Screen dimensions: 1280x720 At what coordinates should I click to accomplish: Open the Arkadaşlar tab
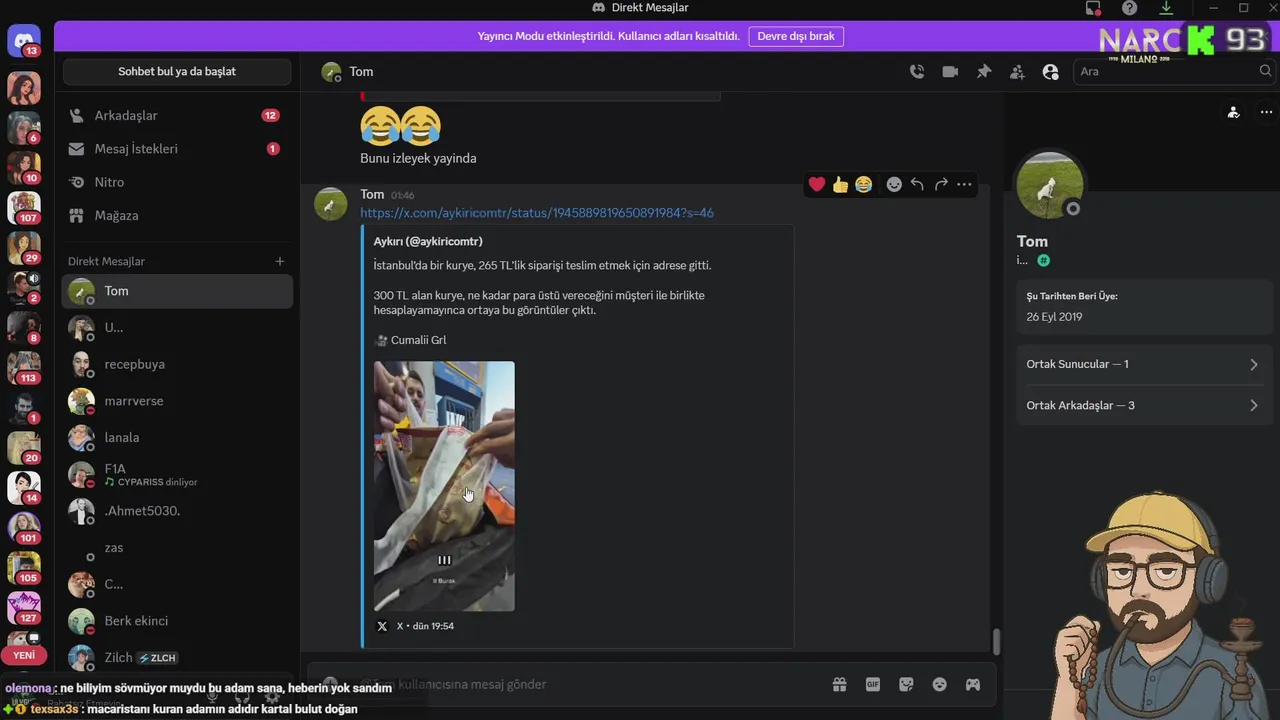pyautogui.click(x=177, y=116)
